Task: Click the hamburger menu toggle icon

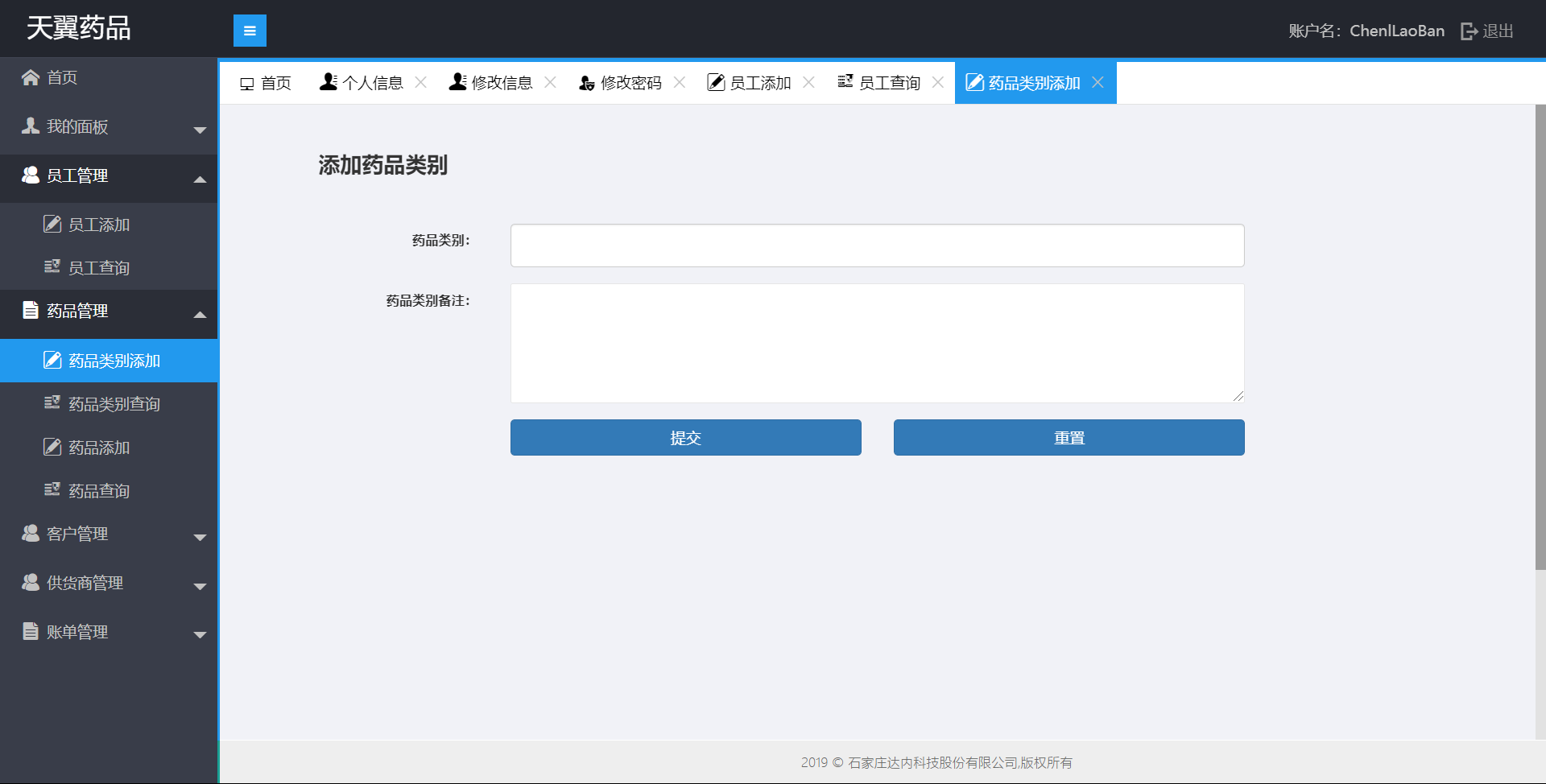Action: pyautogui.click(x=250, y=31)
